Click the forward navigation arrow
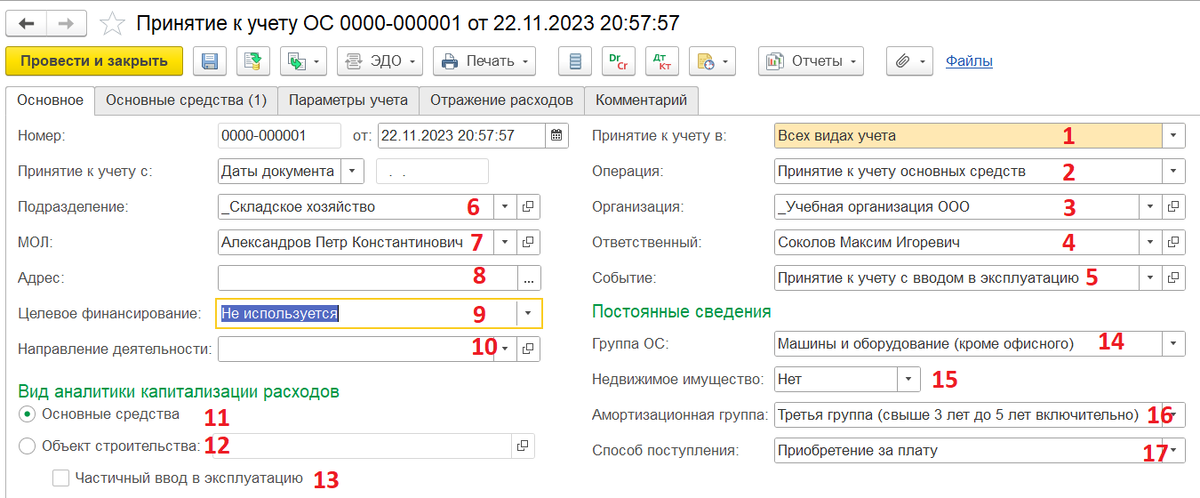The height and width of the screenshot is (498, 1200). (x=66, y=22)
